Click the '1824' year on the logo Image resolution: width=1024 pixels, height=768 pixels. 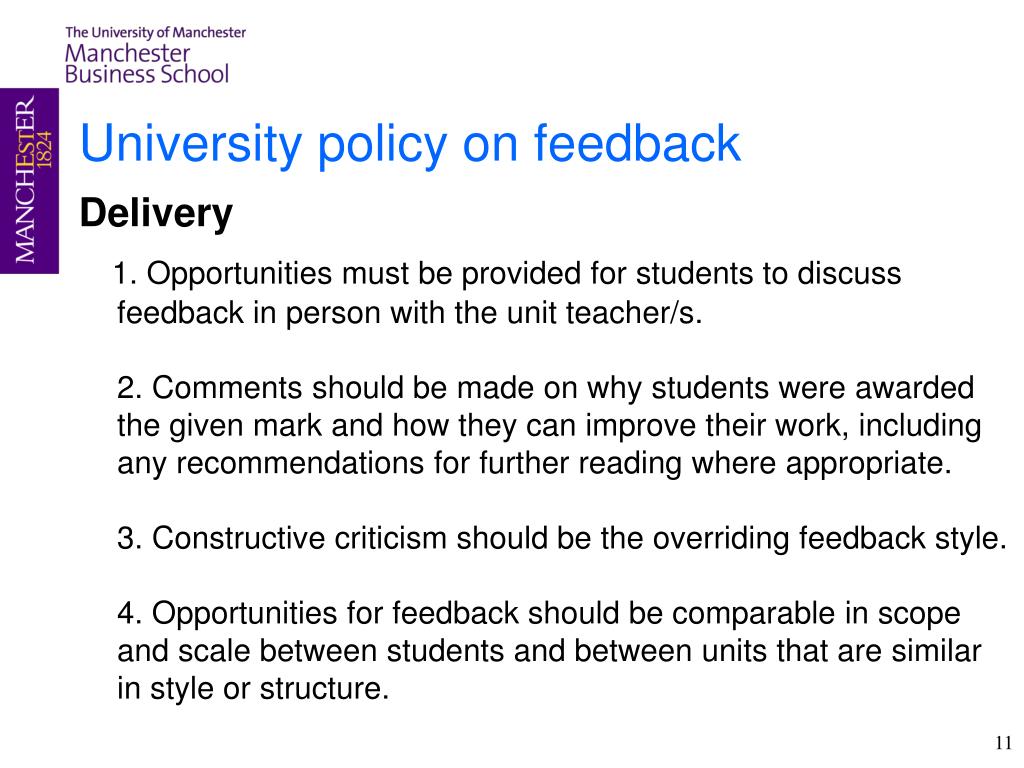(x=45, y=150)
